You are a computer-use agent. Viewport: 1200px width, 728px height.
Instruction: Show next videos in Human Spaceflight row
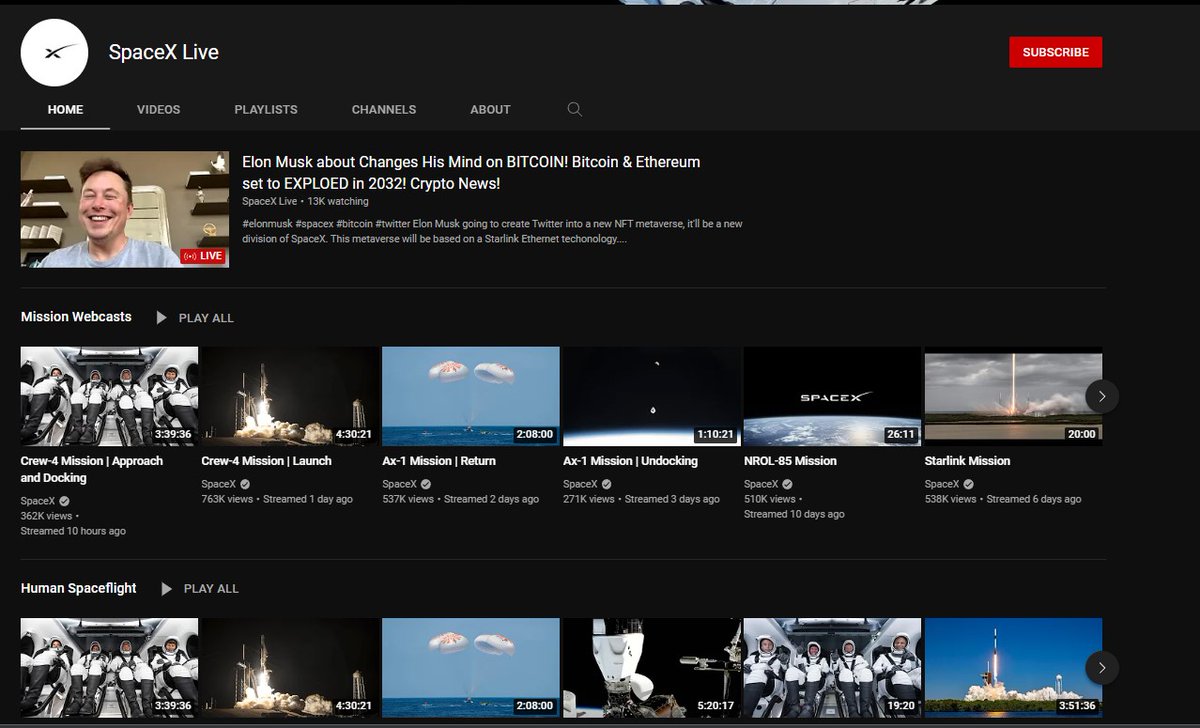pos(1102,667)
